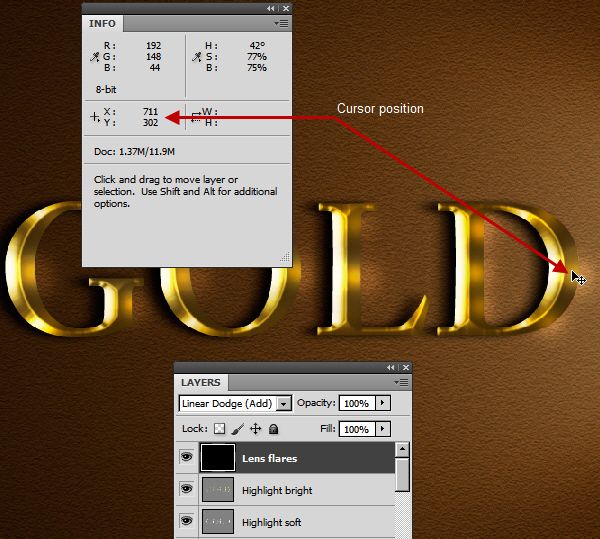Click the Highlight bright layer thumbnail
This screenshot has width=600, height=539.
click(x=217, y=489)
